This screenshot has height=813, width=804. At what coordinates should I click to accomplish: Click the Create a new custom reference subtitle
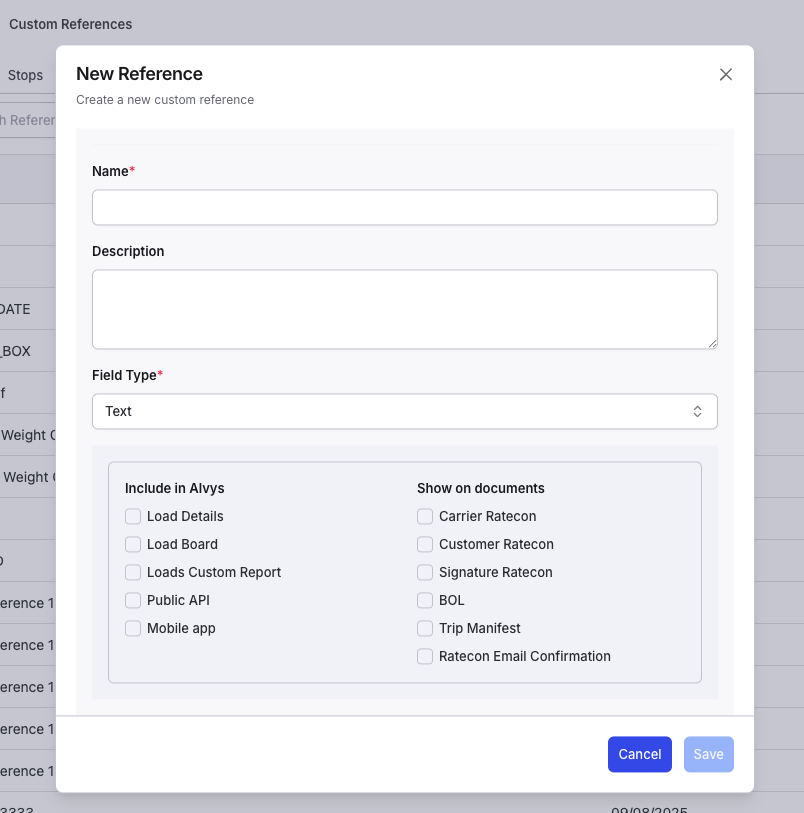pyautogui.click(x=165, y=100)
